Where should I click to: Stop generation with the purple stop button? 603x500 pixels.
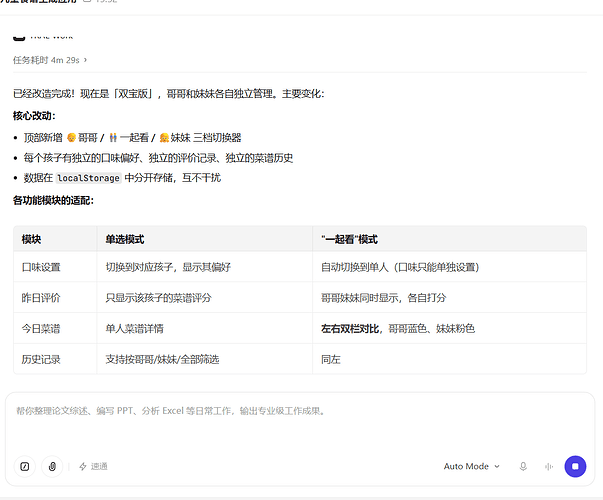click(x=575, y=467)
